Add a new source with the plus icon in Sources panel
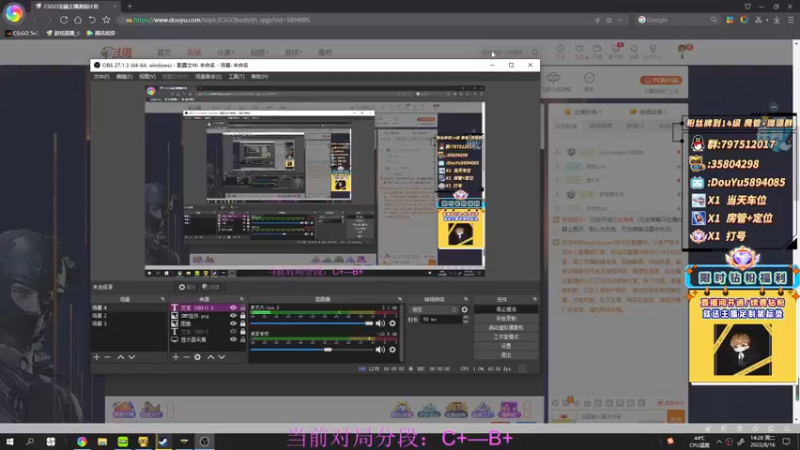 [x=176, y=357]
